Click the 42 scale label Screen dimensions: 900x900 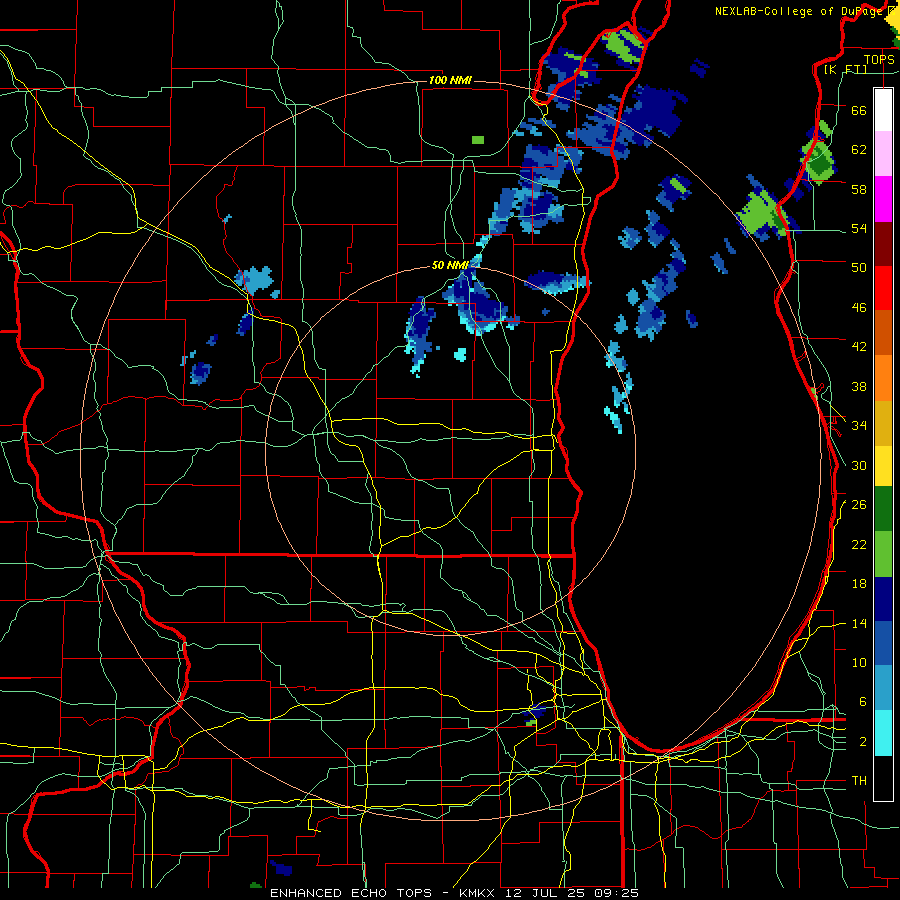pos(859,346)
